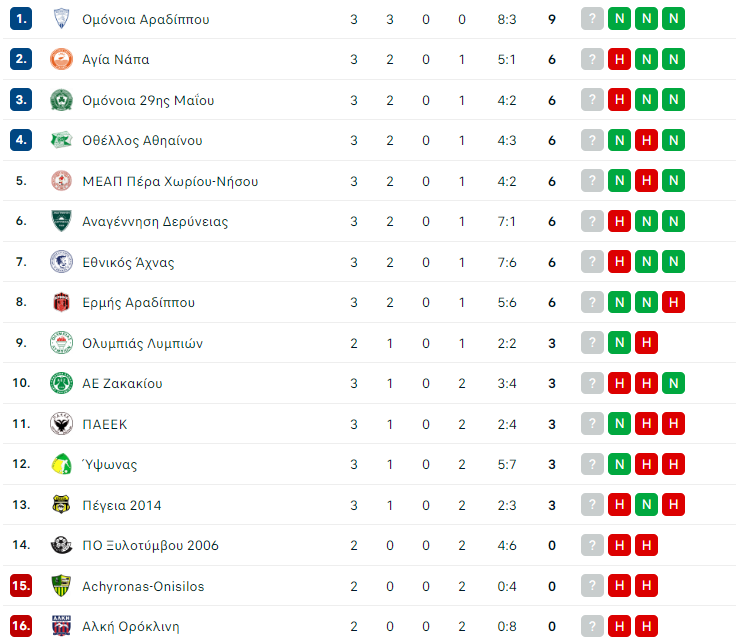
Task: Open the Achyronas-Onisilos team link
Action: pos(143,586)
